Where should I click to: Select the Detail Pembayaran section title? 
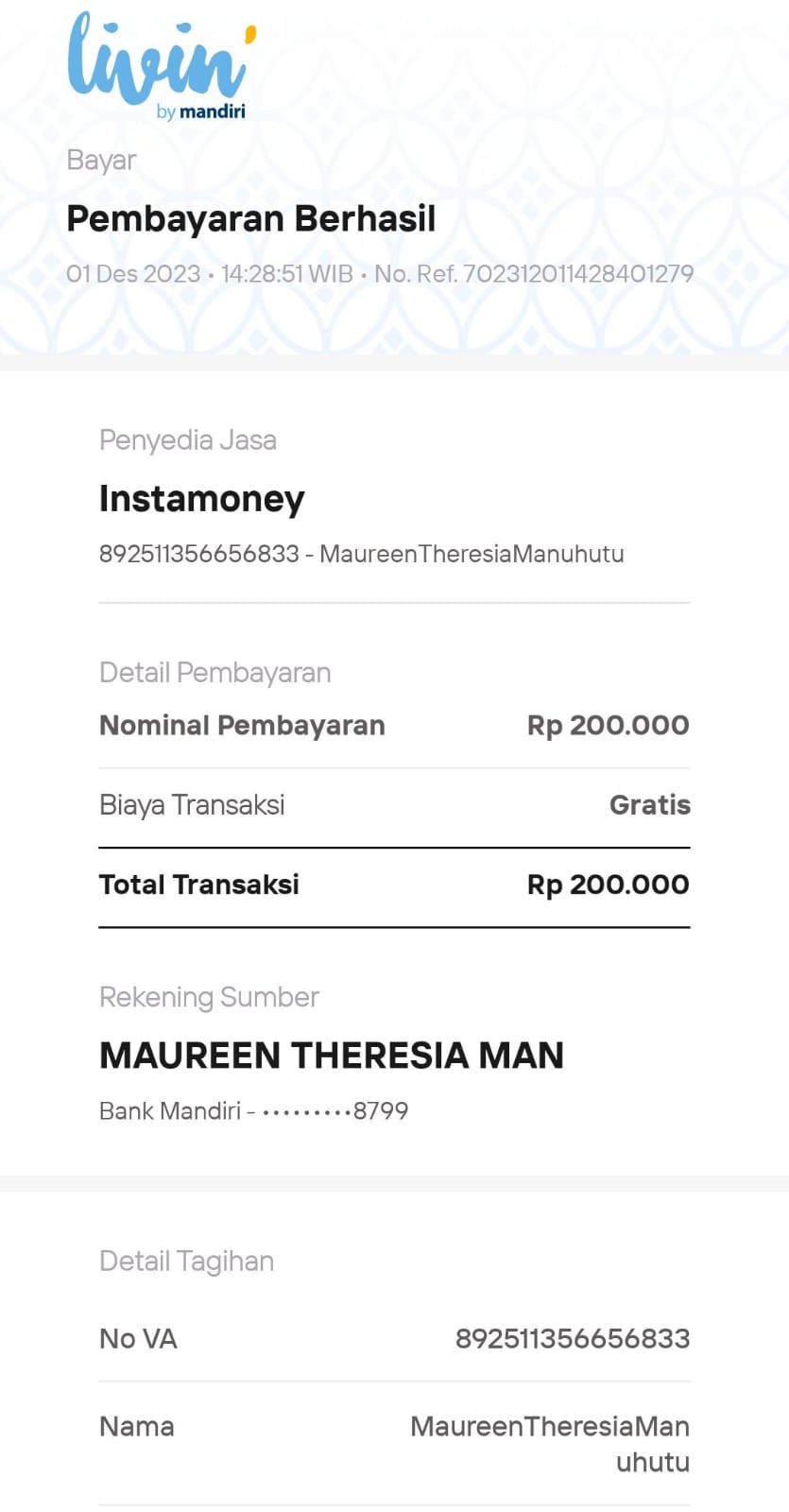(215, 673)
